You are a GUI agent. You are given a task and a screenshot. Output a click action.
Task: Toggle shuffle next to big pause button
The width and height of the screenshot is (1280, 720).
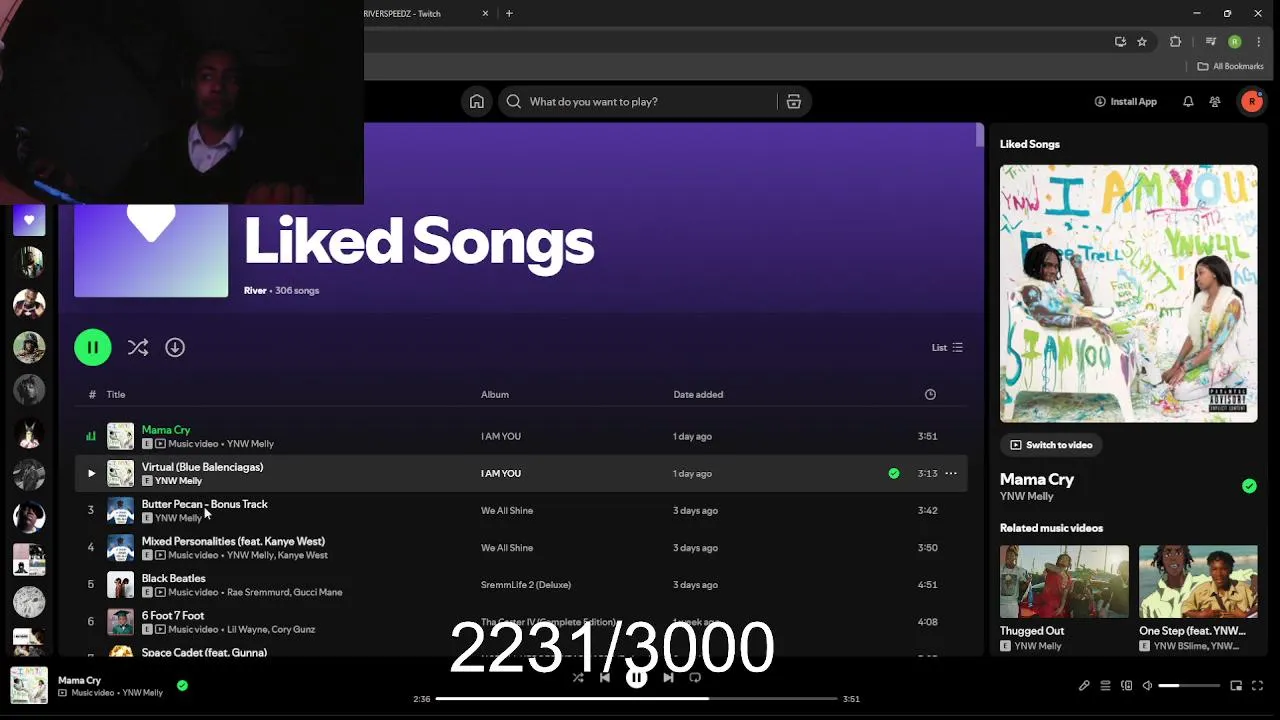[x=138, y=347]
